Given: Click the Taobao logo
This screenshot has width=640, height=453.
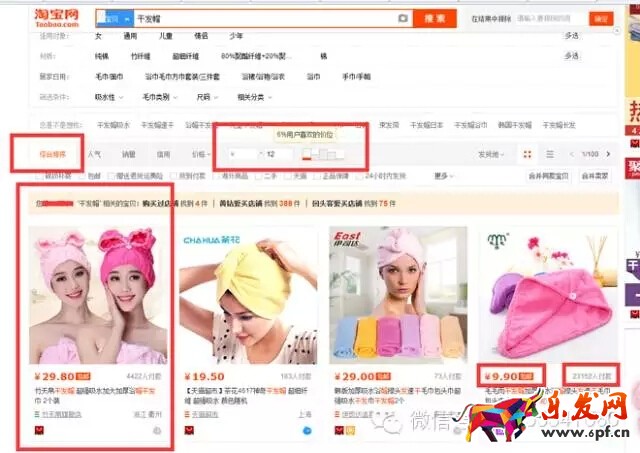Looking at the screenshot, I should coord(58,17).
